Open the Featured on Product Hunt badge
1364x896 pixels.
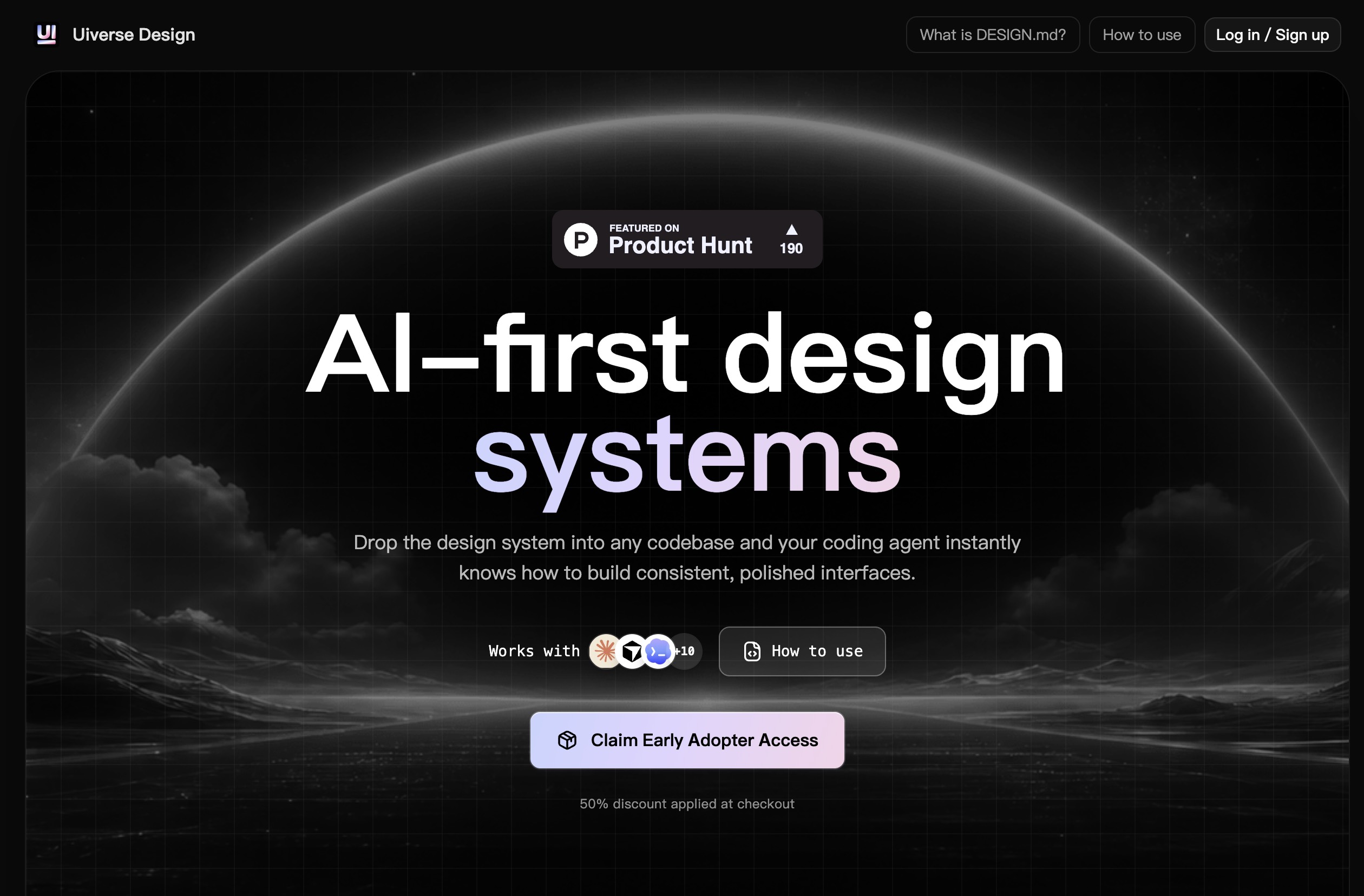click(x=687, y=239)
